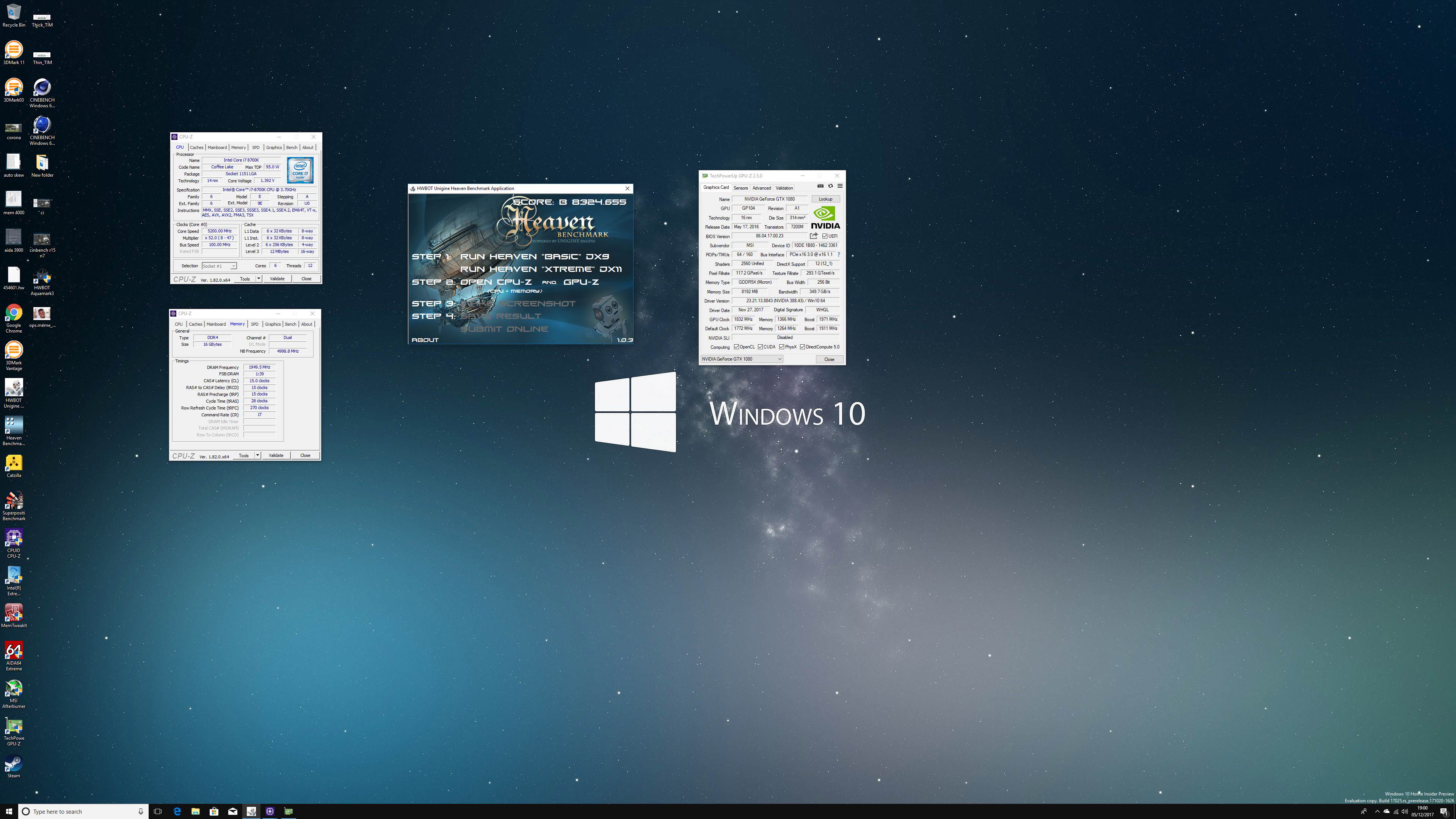Click Validate in the bottom CPU-Z memory window
This screenshot has width=1456, height=819.
(276, 455)
